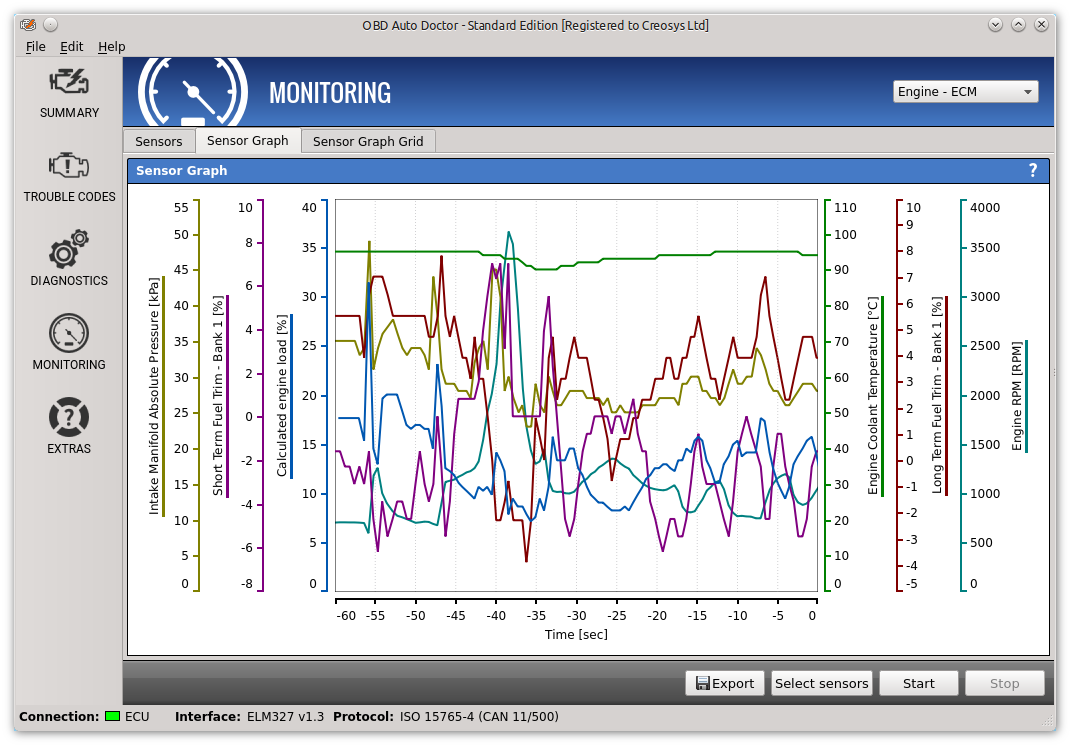1072x747 pixels.
Task: Switch to the Sensor Graph Grid tab
Action: [x=368, y=141]
